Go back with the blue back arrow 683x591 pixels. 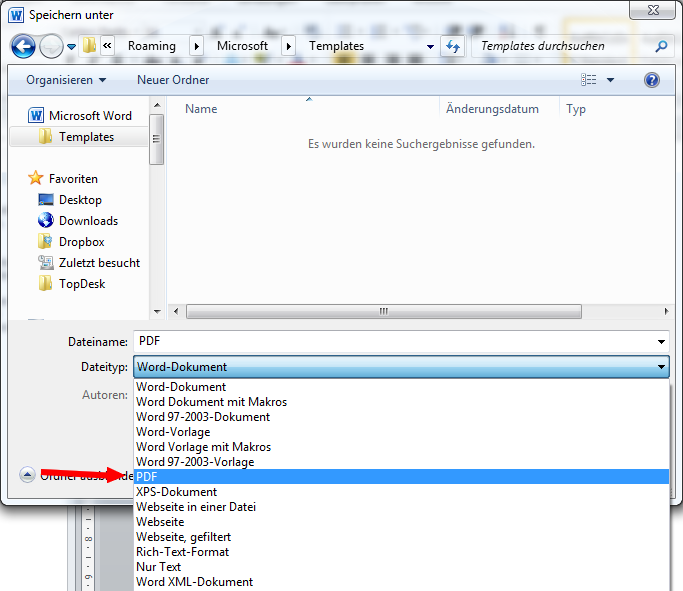click(x=23, y=46)
